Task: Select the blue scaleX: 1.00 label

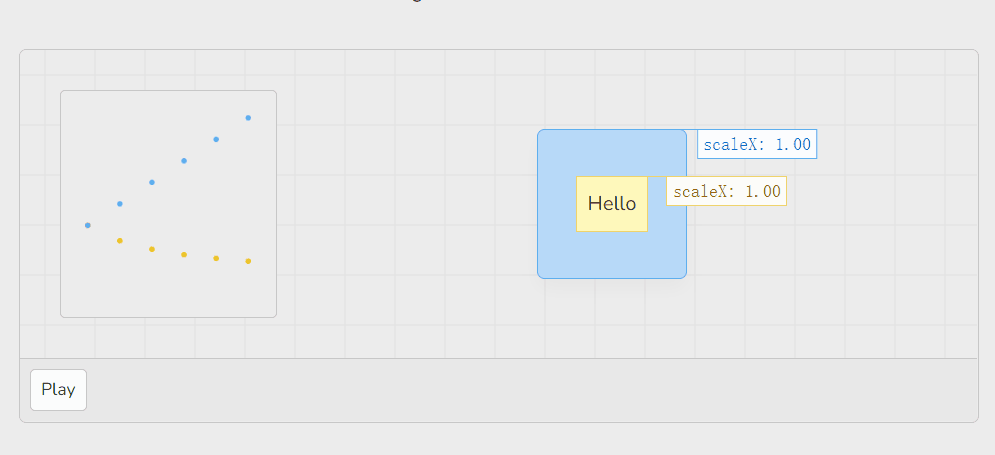Action: pos(757,144)
